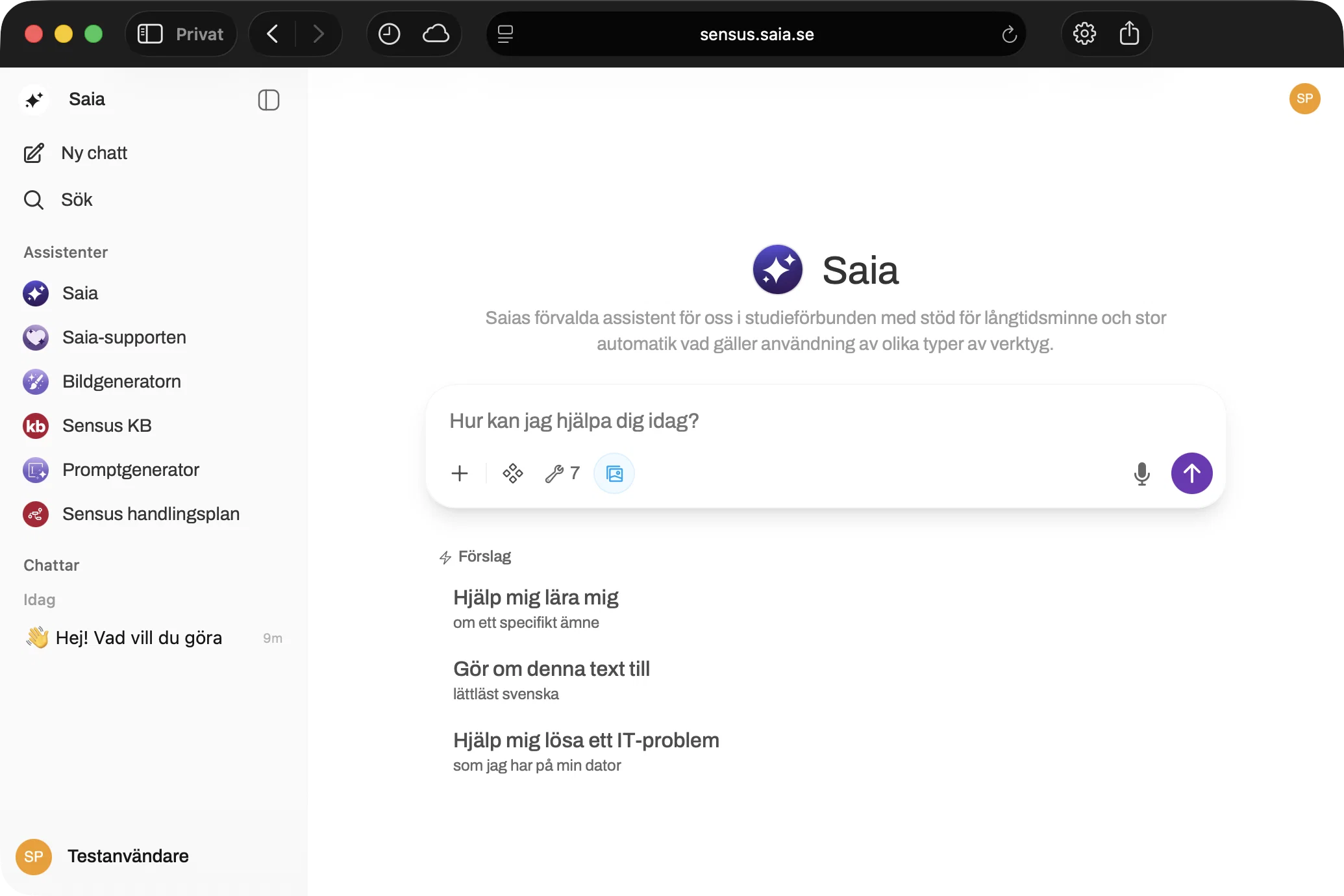Open the Bildgeneratorn assistant
Image resolution: width=1344 pixels, height=896 pixels.
[x=154, y=382]
